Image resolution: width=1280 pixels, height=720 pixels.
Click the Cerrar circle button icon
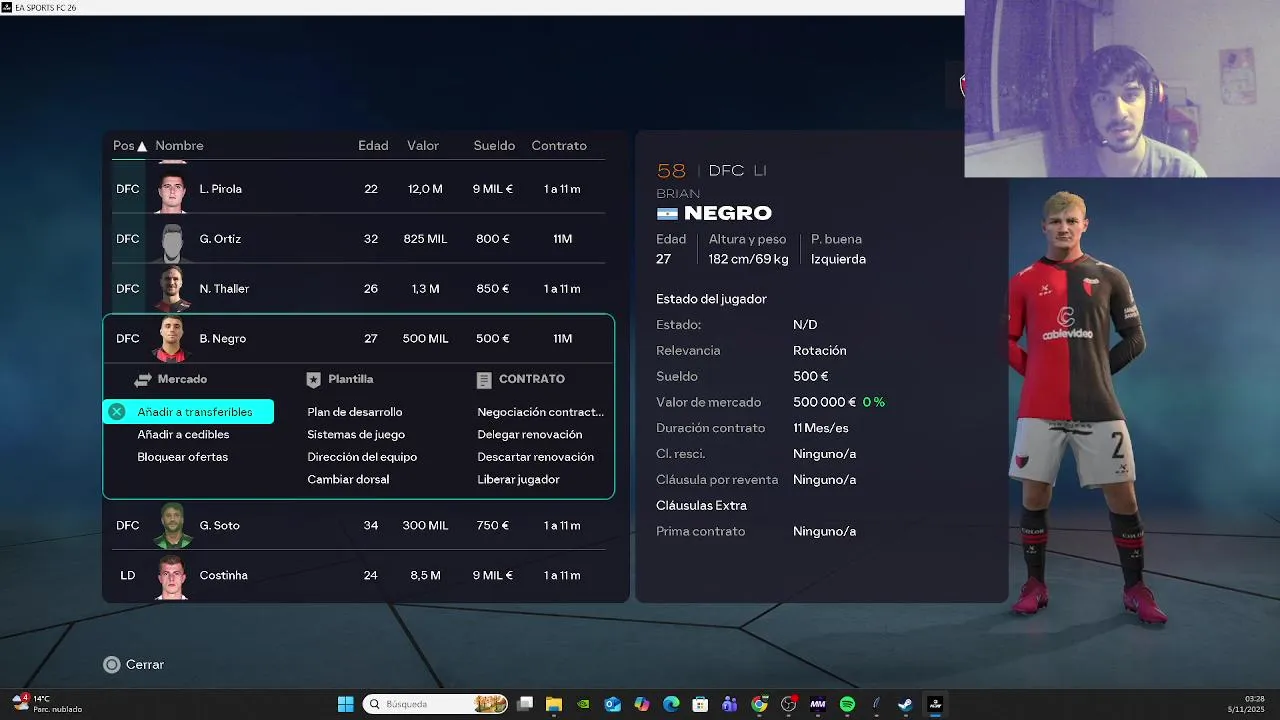point(112,665)
